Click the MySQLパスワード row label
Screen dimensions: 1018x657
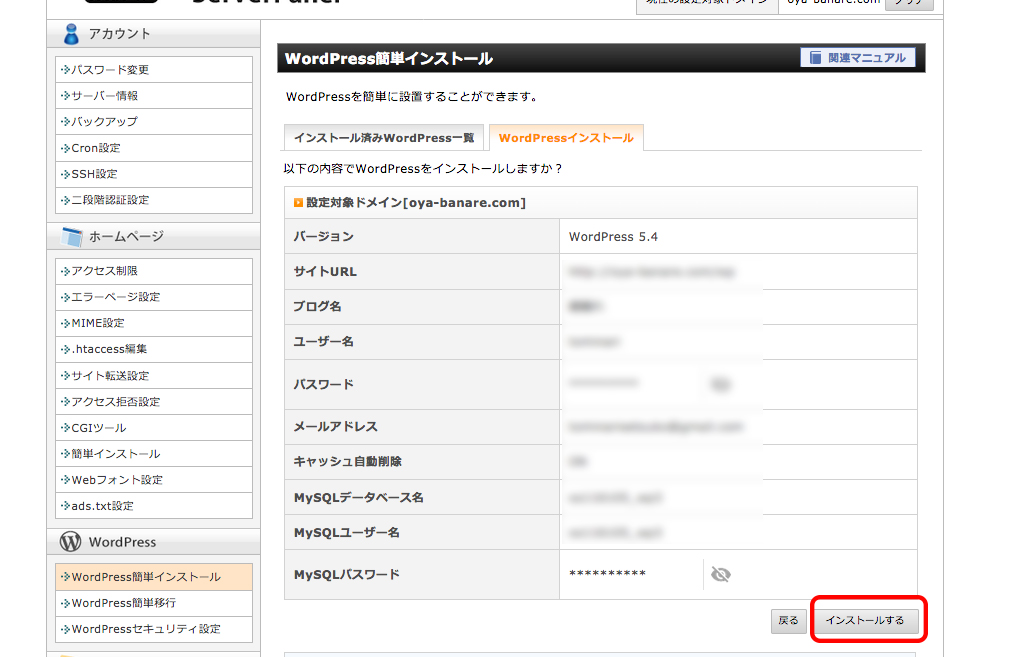[x=347, y=575]
